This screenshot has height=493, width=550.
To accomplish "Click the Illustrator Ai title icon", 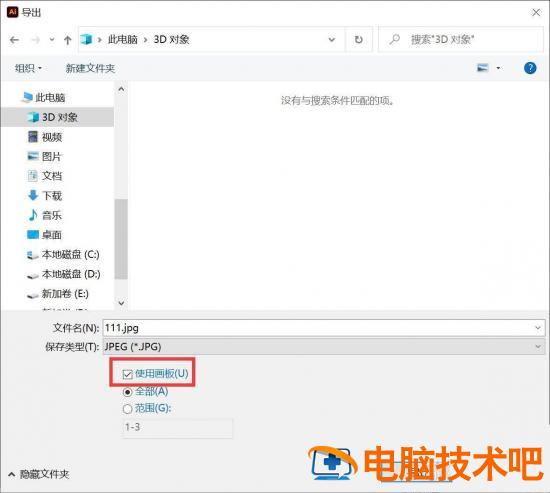I will 13,12.
